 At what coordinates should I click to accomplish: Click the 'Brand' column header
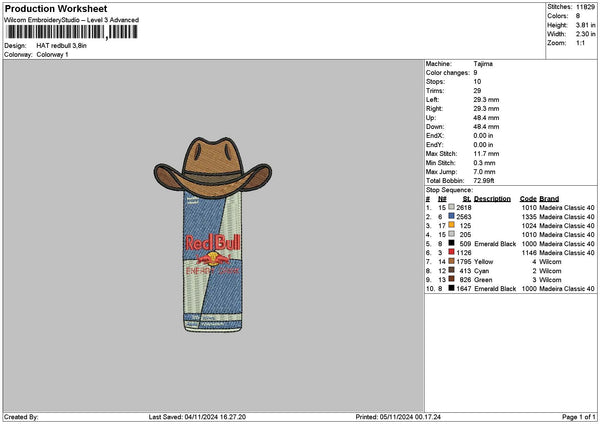(549, 199)
